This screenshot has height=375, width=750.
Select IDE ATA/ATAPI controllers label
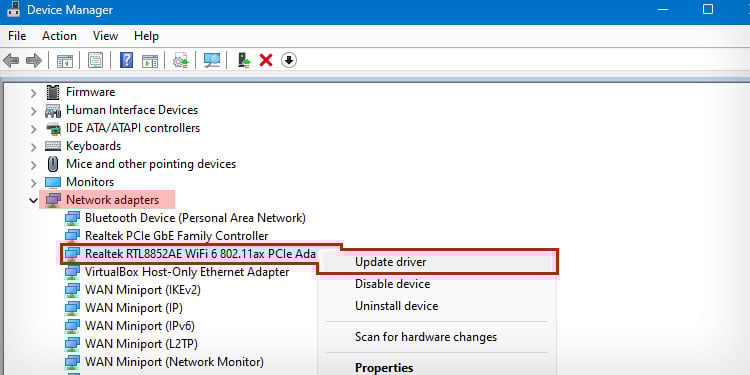pyautogui.click(x=133, y=128)
